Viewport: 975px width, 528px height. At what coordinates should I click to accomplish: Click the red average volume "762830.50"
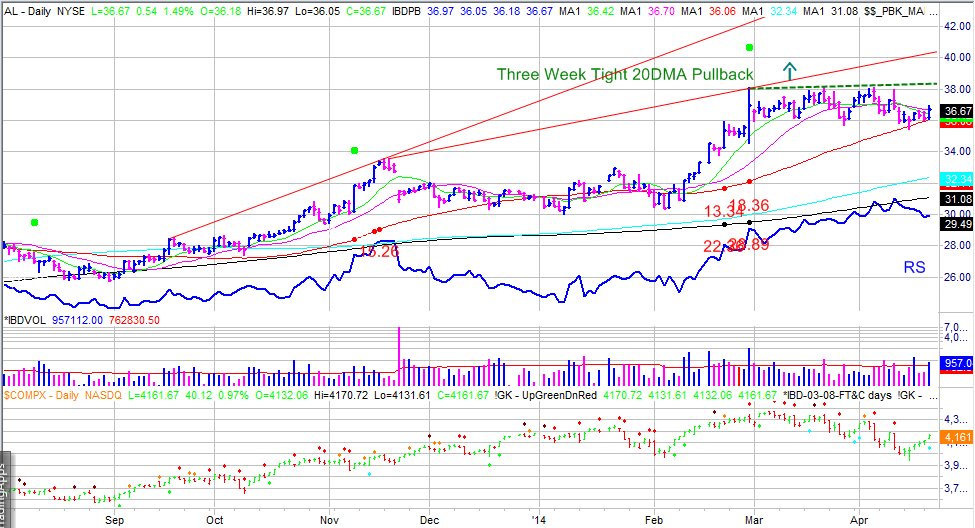point(134,320)
